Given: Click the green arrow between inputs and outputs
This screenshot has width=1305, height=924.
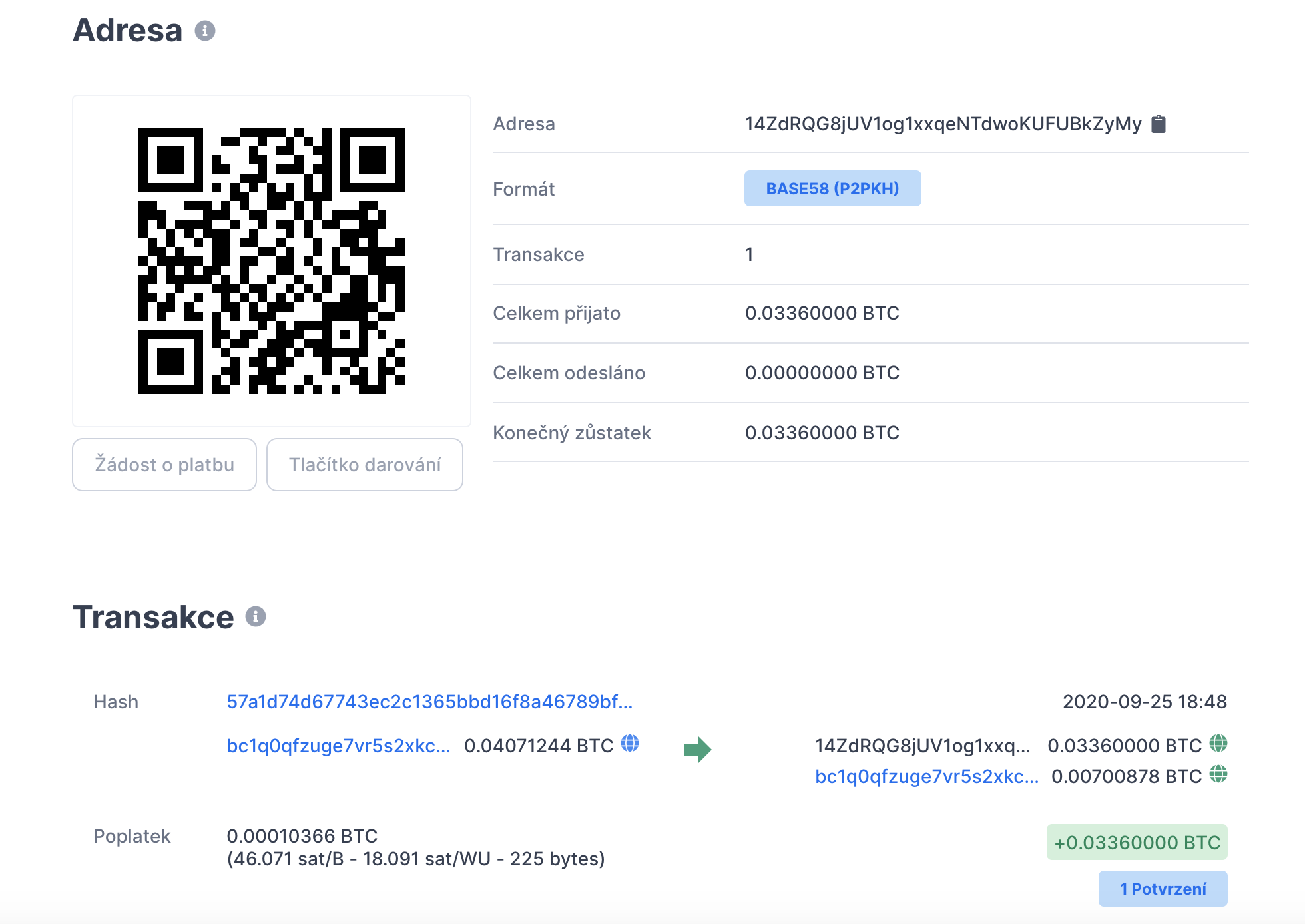Looking at the screenshot, I should 697,750.
